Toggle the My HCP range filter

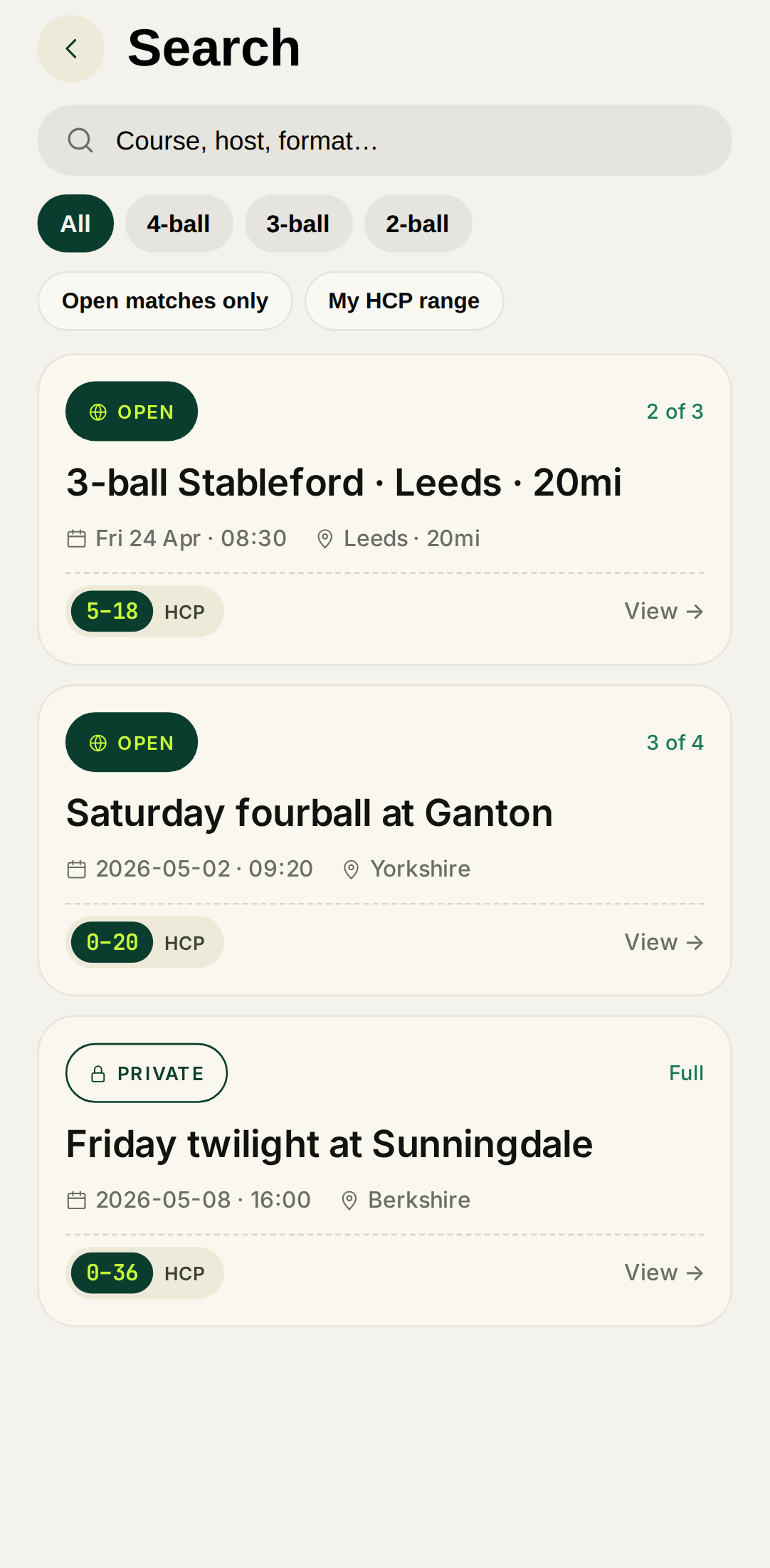(x=404, y=301)
